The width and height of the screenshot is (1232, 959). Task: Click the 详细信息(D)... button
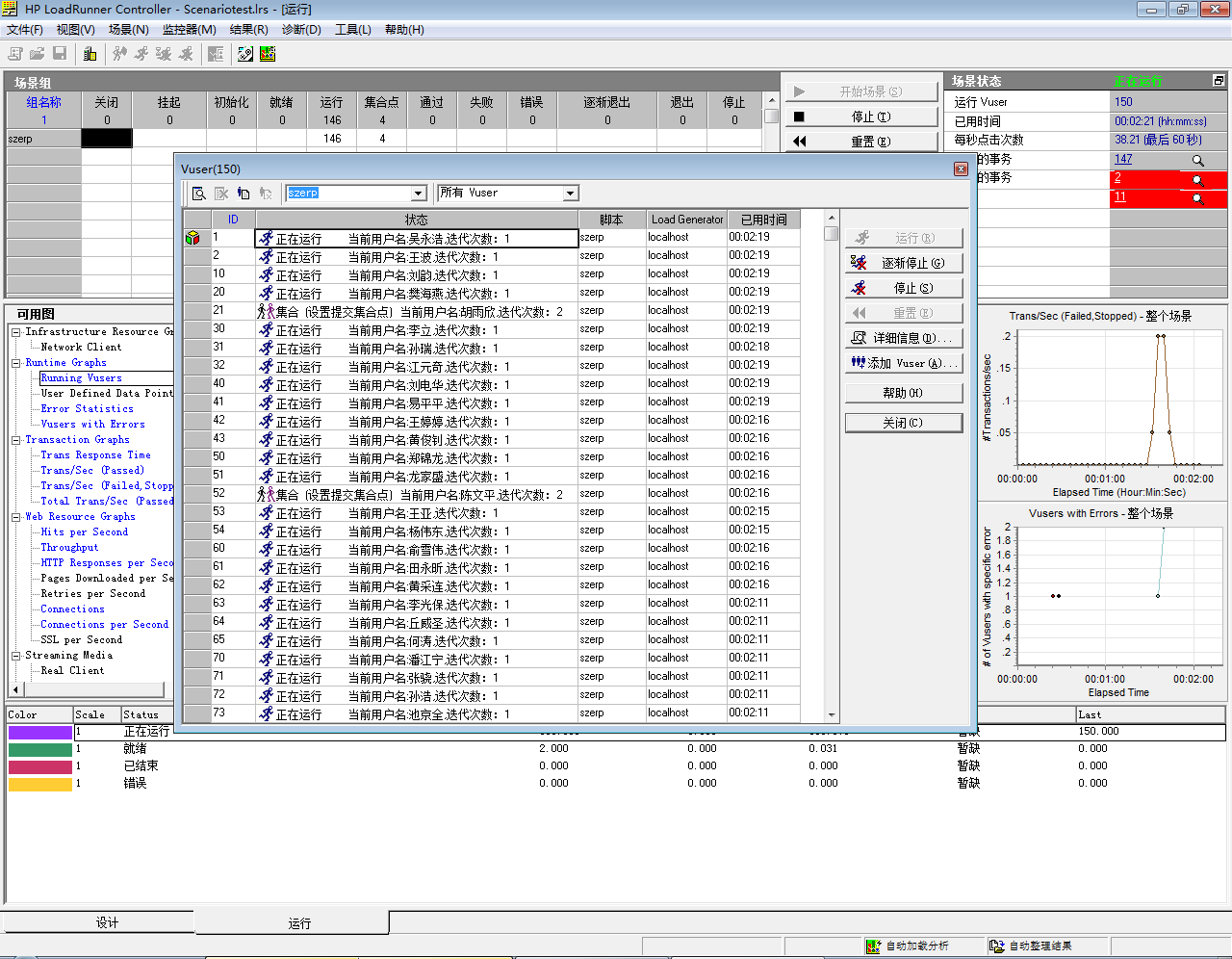coord(904,338)
